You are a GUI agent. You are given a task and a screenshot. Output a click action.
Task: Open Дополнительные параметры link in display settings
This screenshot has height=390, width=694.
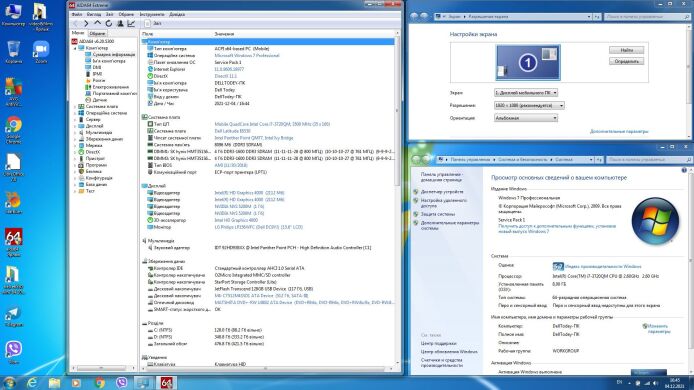(619, 131)
